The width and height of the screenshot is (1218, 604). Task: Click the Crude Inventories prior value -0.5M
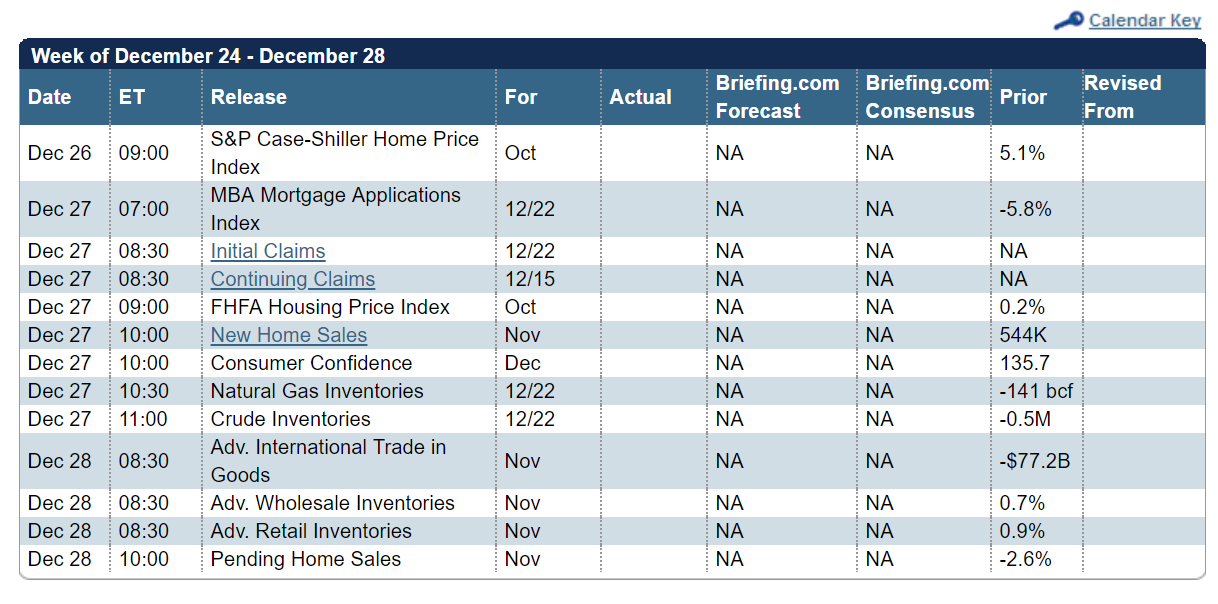1025,419
